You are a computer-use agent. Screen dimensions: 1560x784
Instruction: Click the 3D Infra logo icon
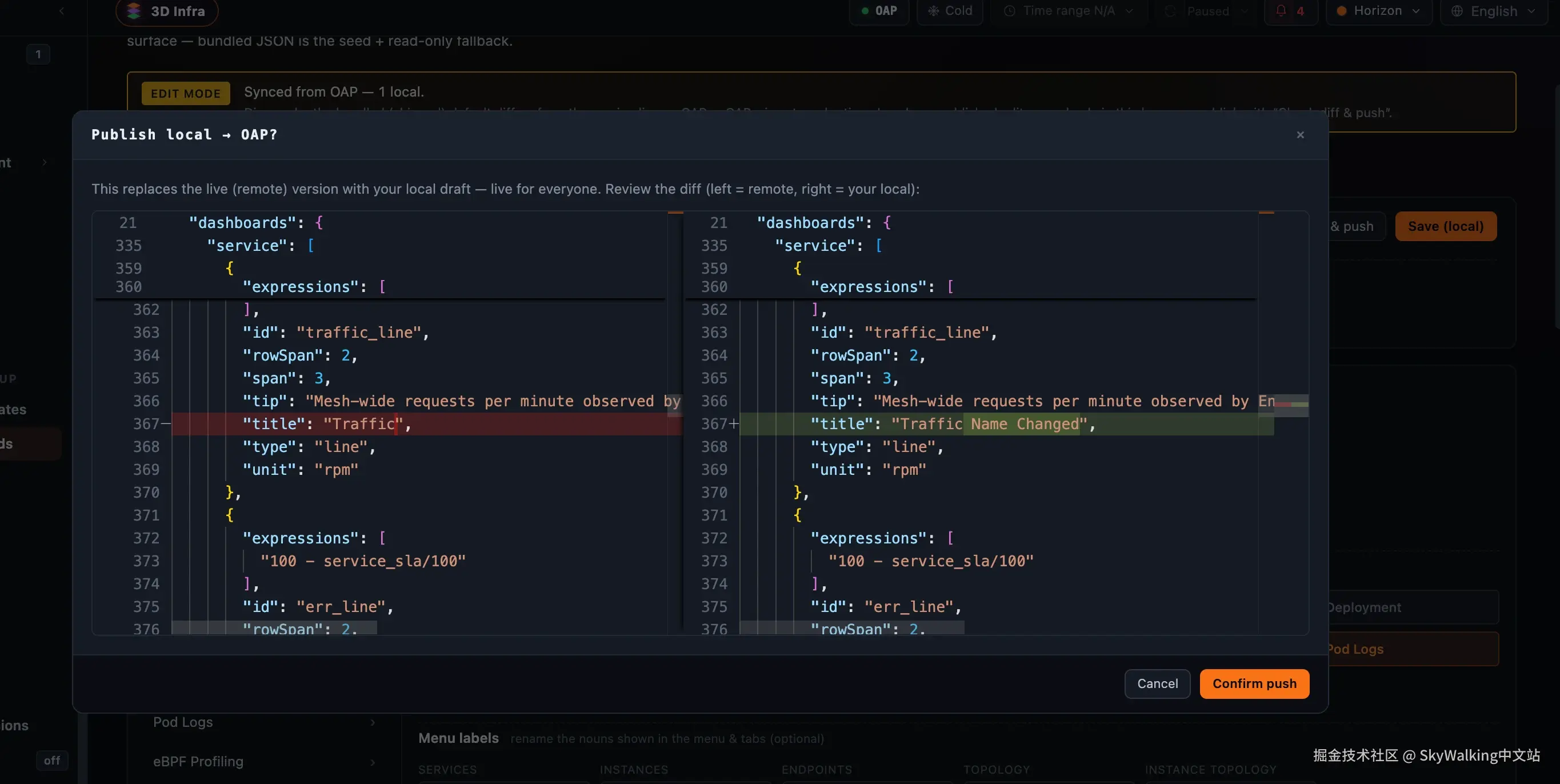click(x=134, y=10)
